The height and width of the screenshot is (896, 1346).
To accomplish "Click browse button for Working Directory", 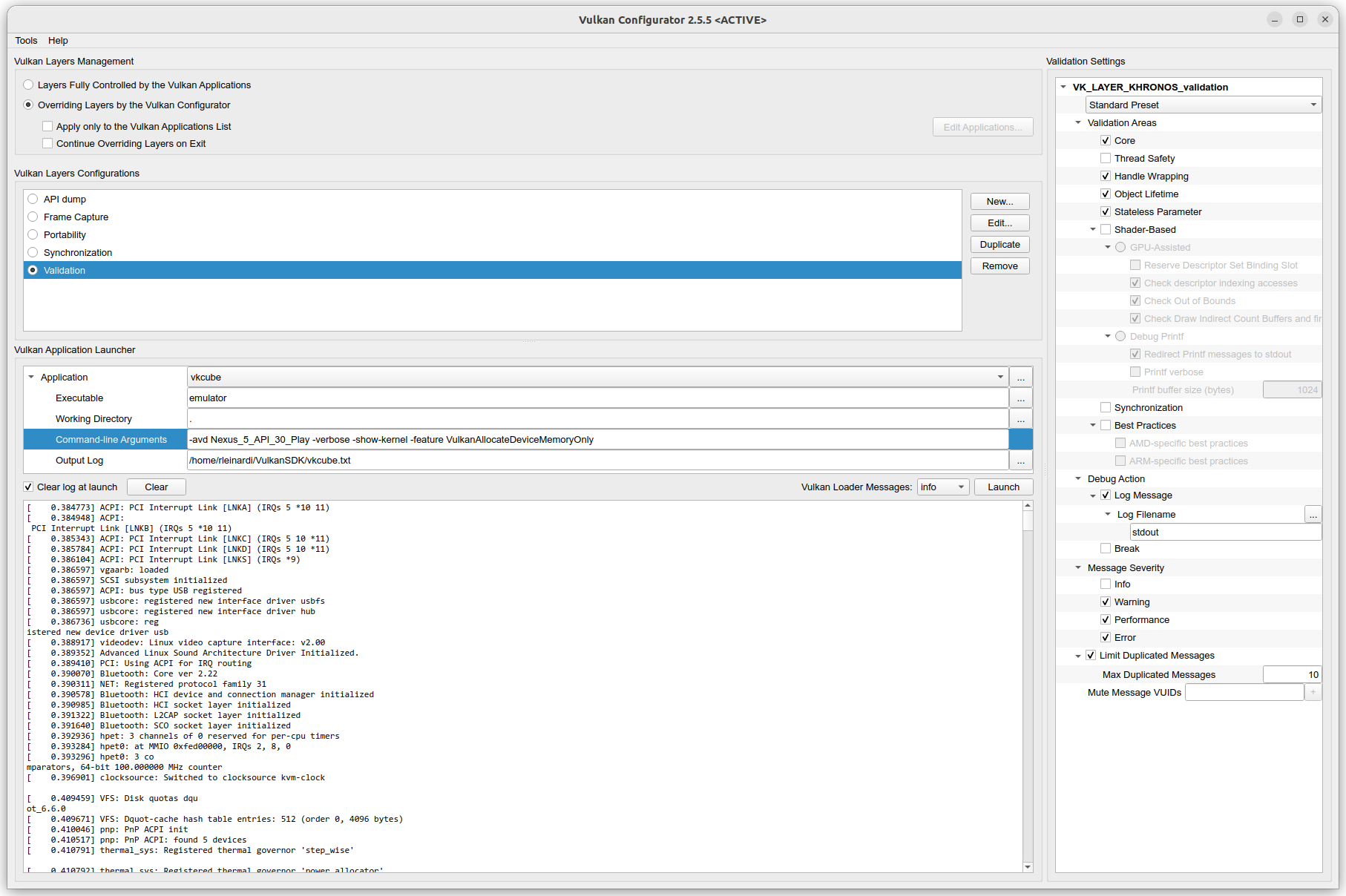I will tap(1020, 419).
